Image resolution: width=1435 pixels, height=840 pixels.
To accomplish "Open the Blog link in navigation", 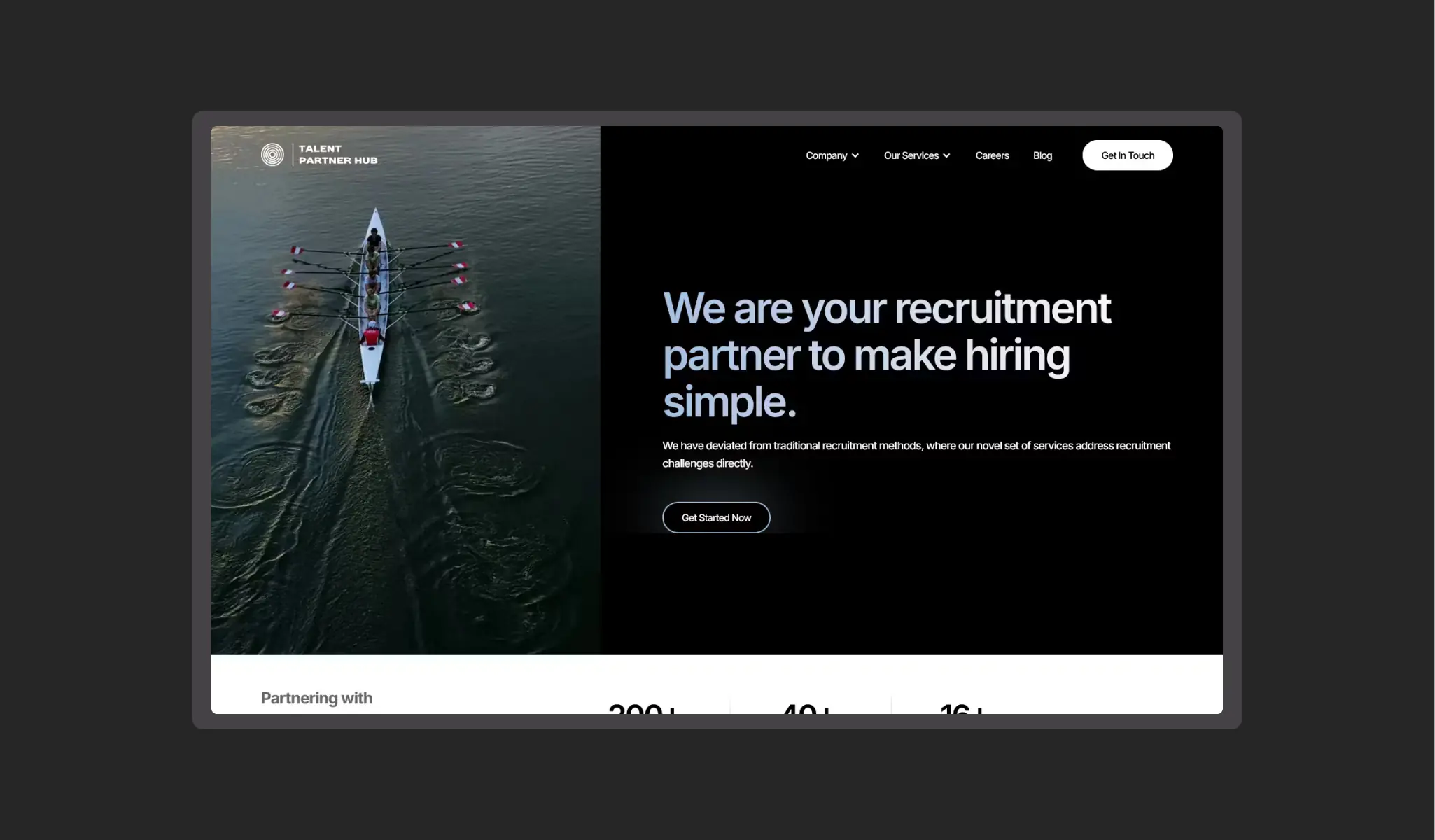I will 1042,155.
